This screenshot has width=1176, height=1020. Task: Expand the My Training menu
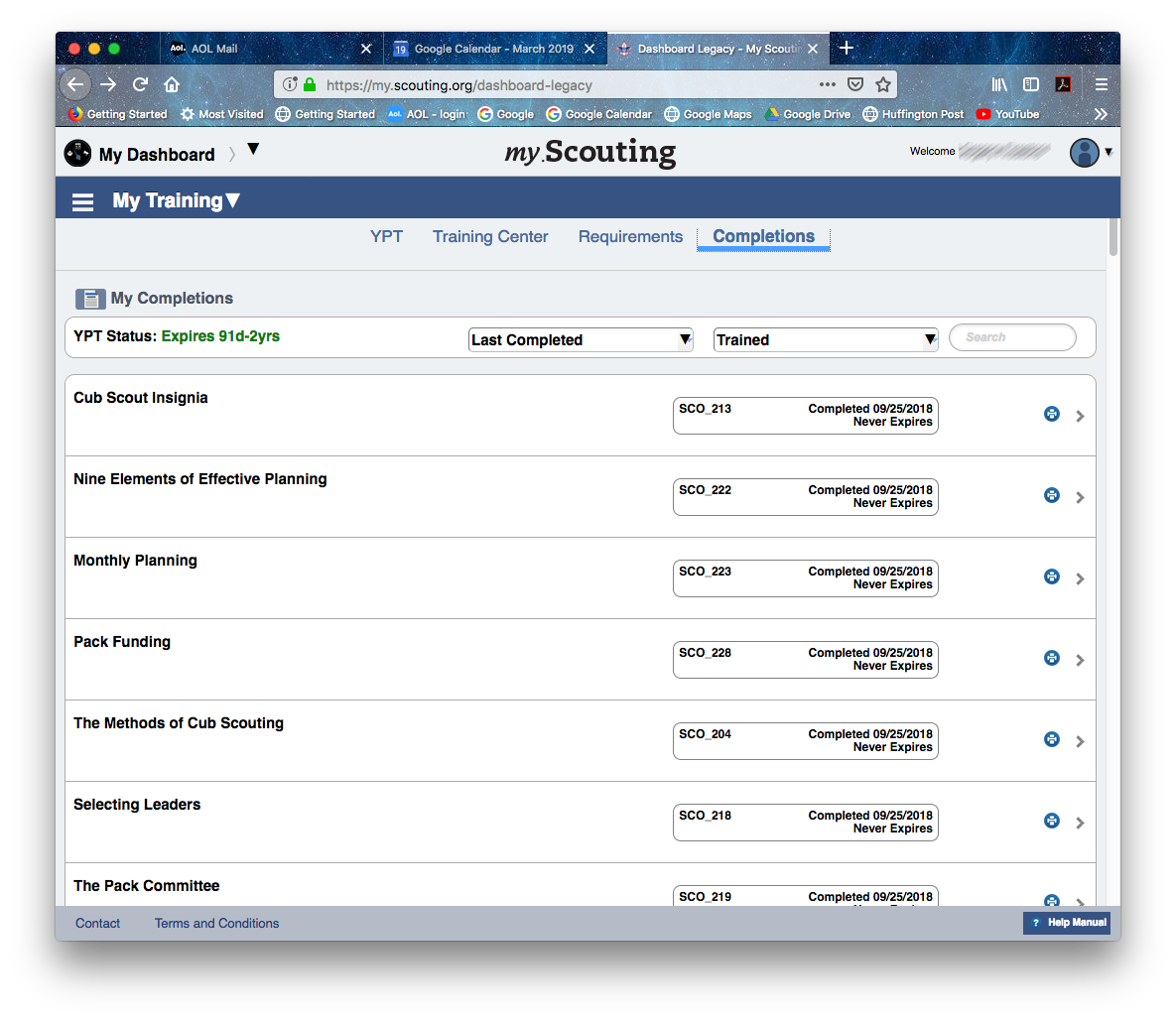(x=177, y=201)
